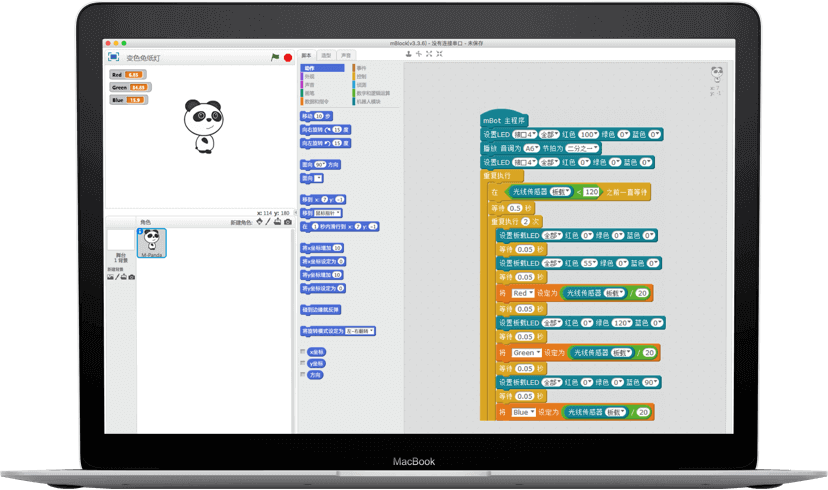Click the 移动 10 步 move block

pos(316,116)
